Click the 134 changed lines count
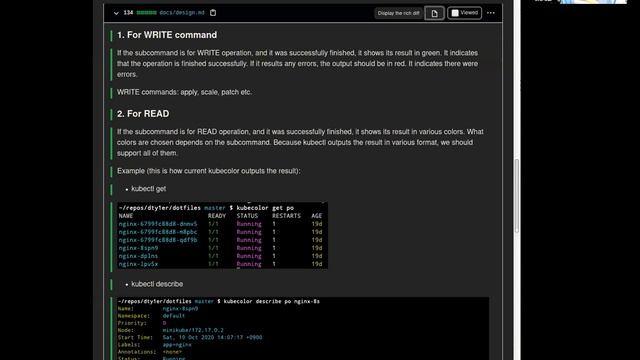Image resolution: width=640 pixels, height=360 pixels. click(x=128, y=13)
